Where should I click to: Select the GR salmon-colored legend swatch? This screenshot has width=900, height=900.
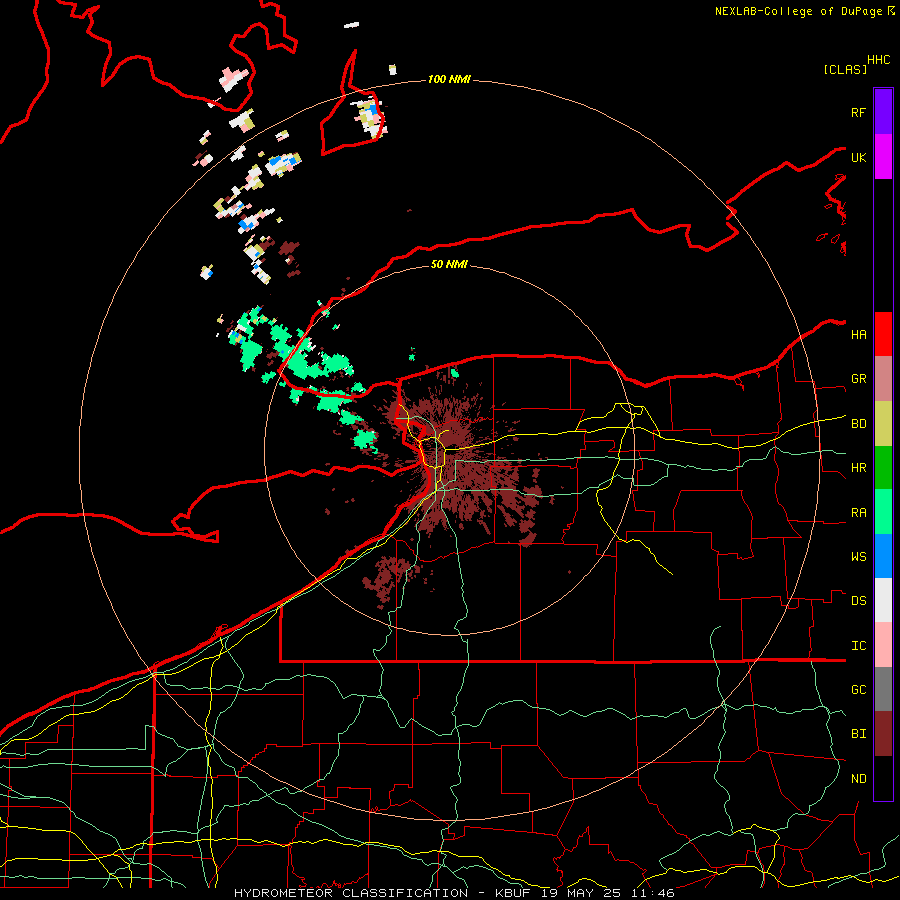pos(883,379)
